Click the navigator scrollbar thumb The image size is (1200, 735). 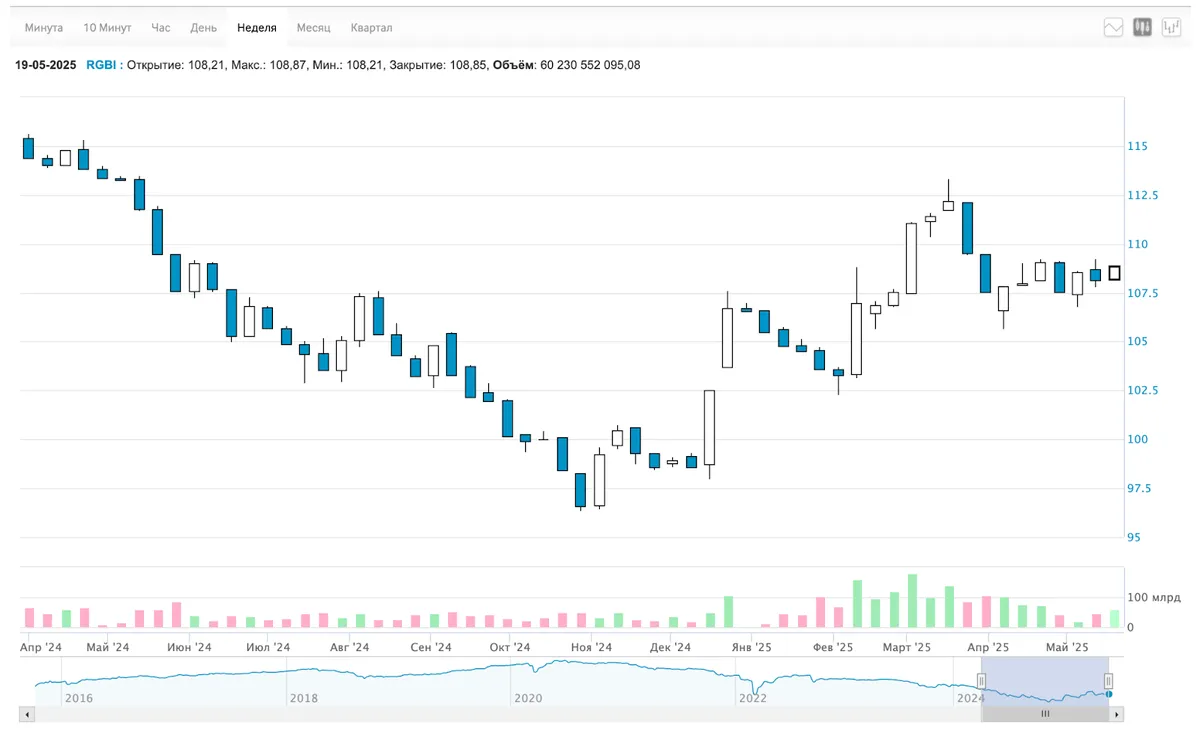coord(1045,714)
